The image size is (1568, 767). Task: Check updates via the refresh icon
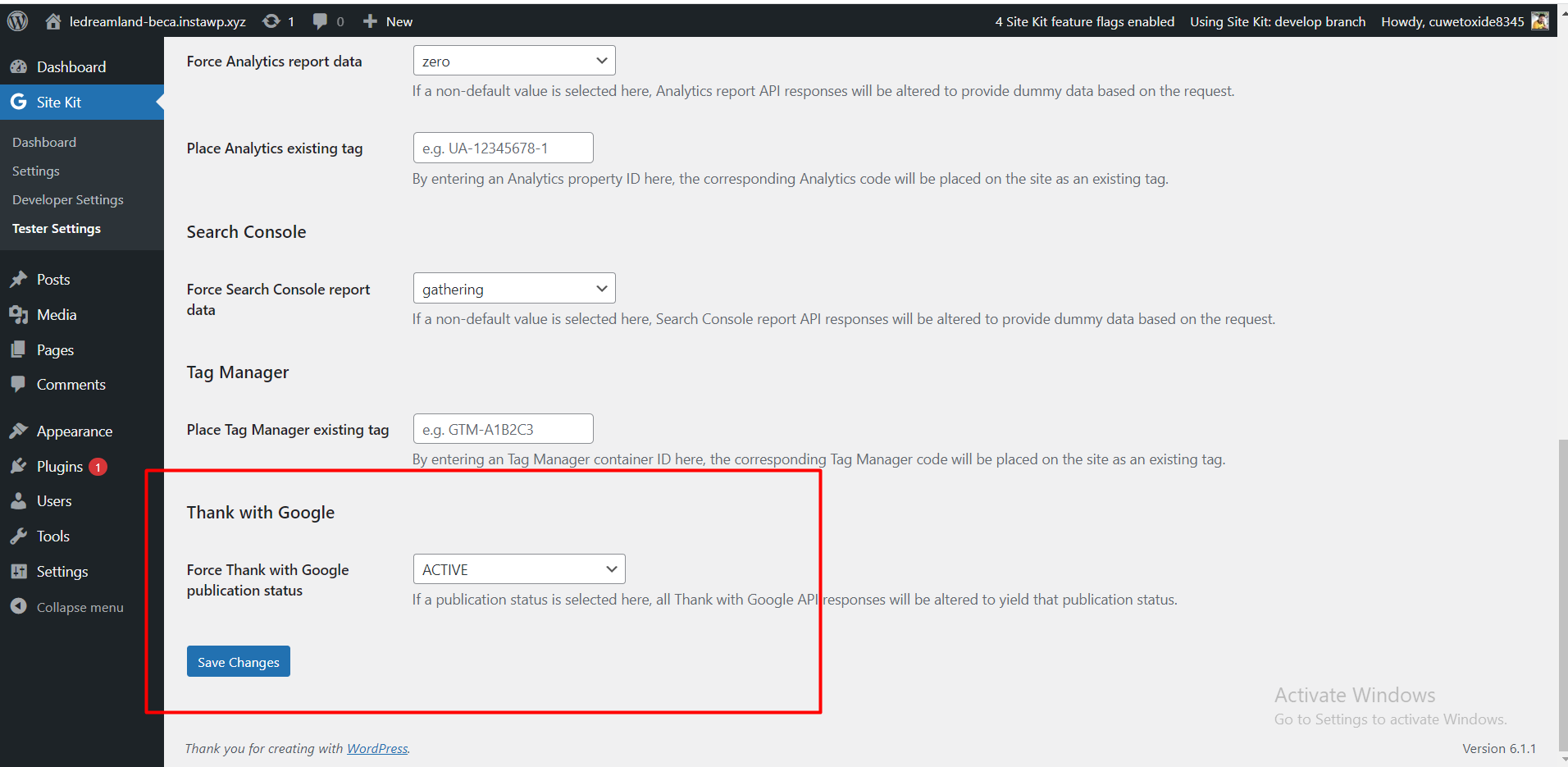[x=271, y=21]
